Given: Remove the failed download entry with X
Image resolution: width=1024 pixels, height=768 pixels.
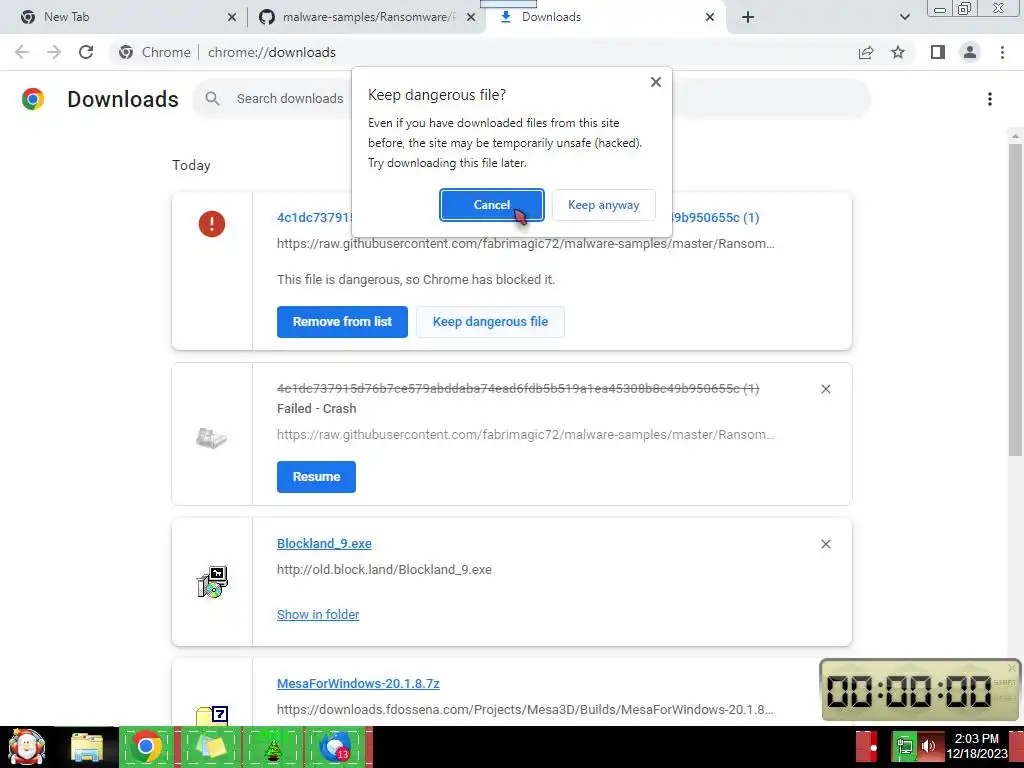Looking at the screenshot, I should (x=825, y=389).
